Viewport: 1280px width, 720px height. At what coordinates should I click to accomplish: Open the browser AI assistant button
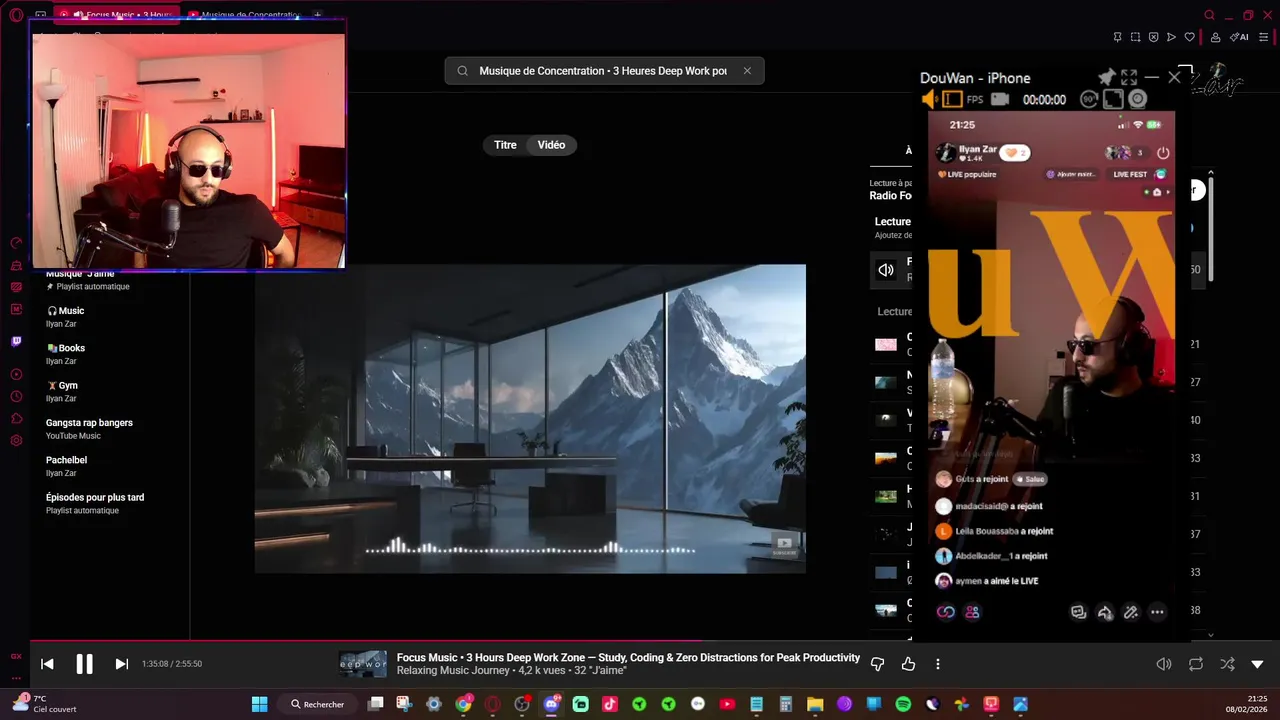(1240, 37)
